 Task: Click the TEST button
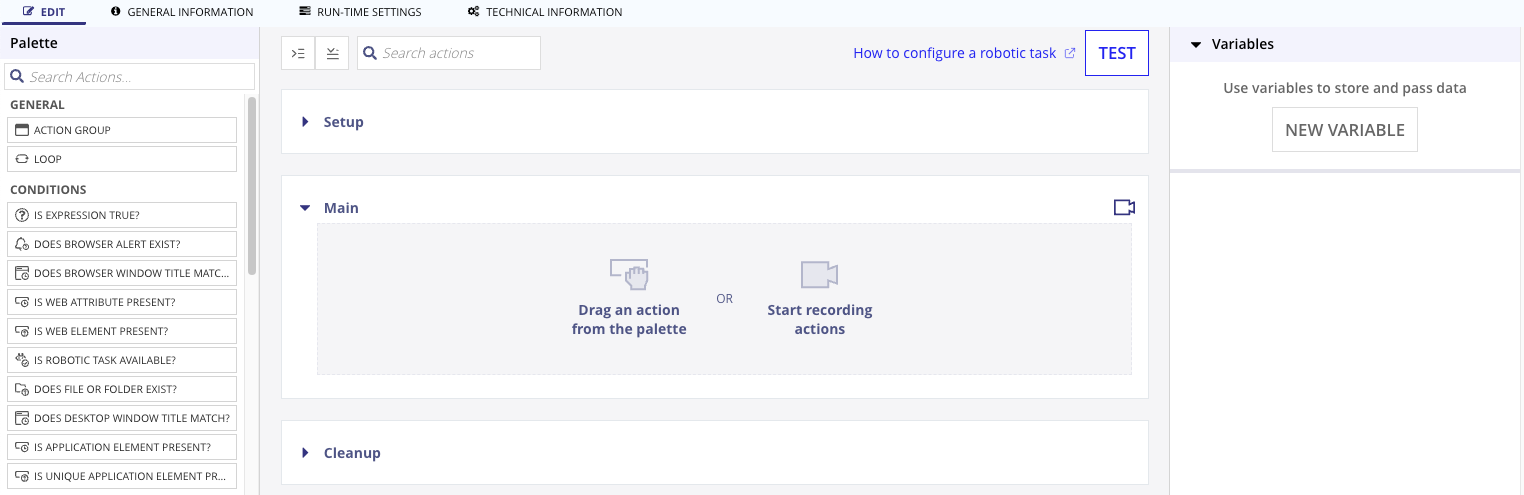pyautogui.click(x=1117, y=54)
